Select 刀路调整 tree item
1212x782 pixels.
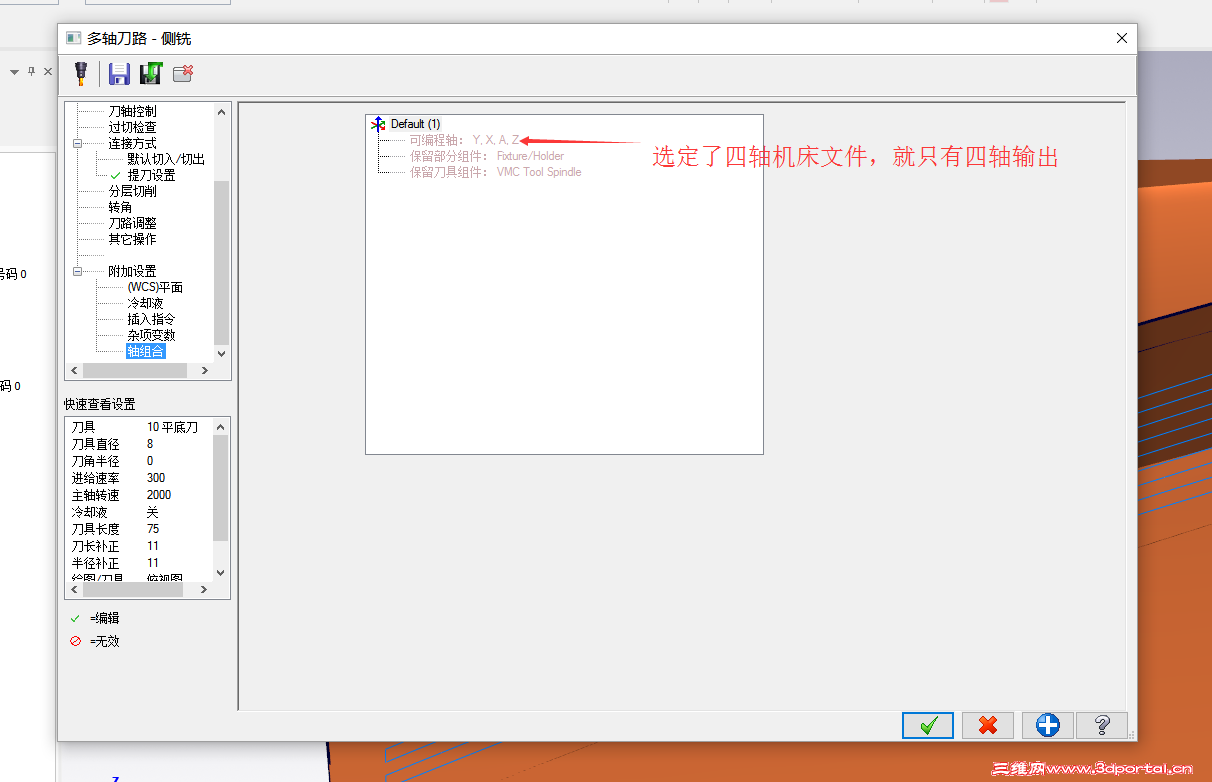[132, 223]
